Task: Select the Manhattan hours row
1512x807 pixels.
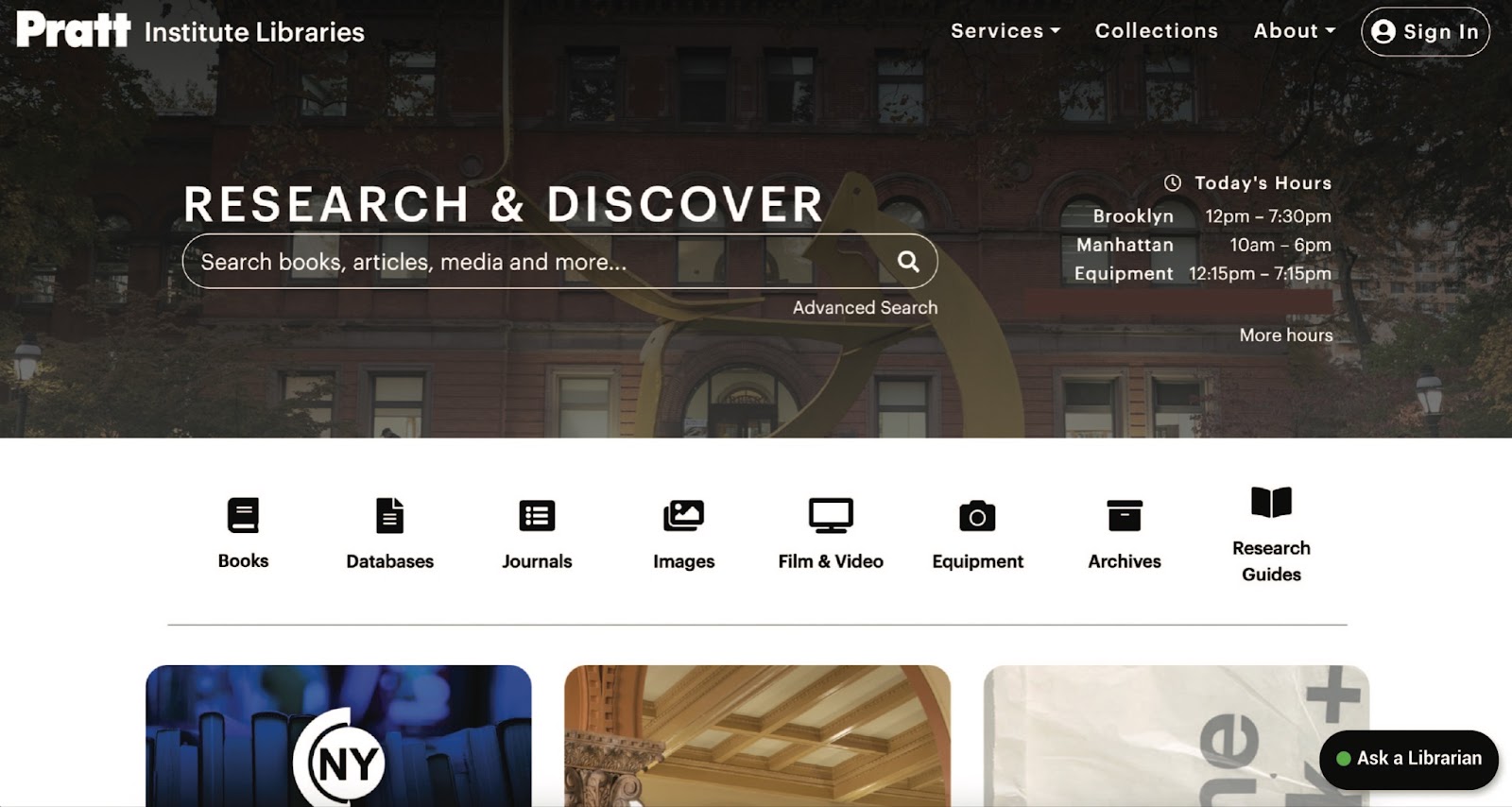Action: tap(1204, 245)
